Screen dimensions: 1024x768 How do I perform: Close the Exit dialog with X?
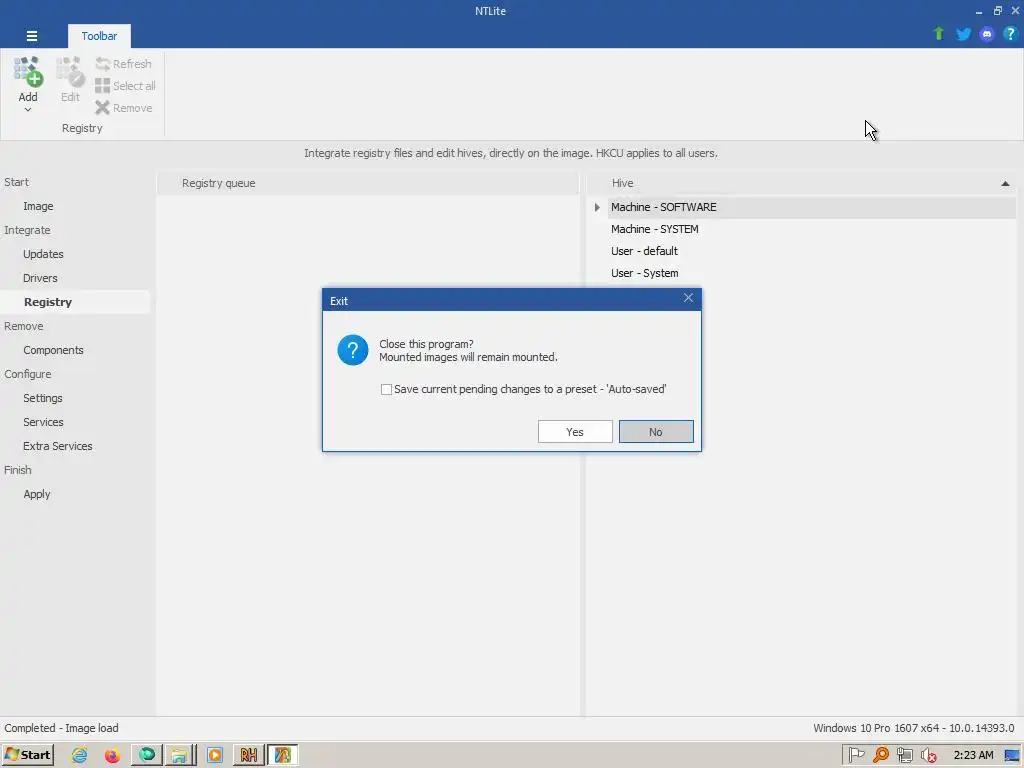tap(688, 298)
